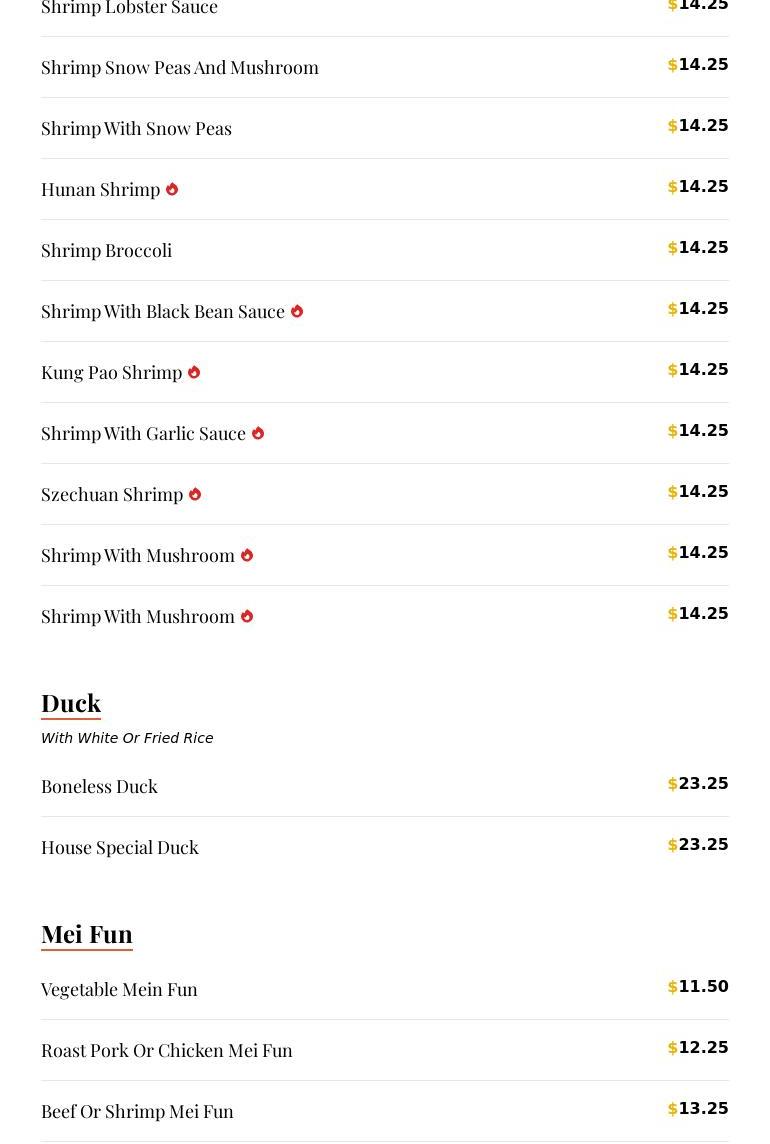Click the $11.50 price of Vegetable Mein Fun

698,987
